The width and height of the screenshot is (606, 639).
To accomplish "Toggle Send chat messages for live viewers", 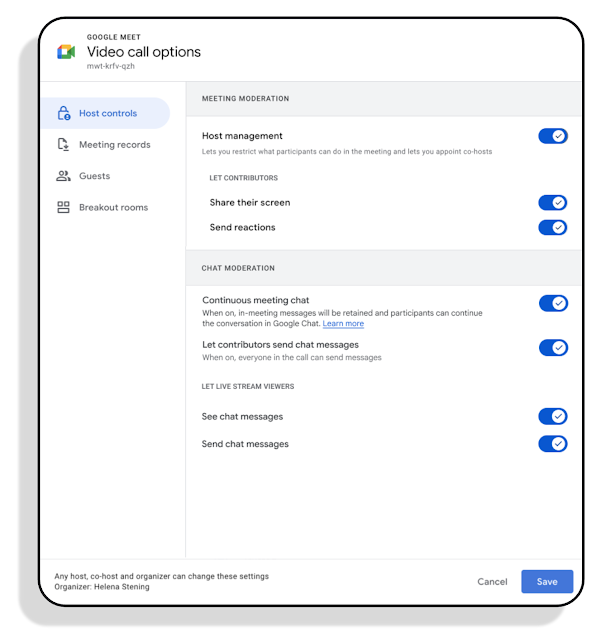I will pos(552,444).
